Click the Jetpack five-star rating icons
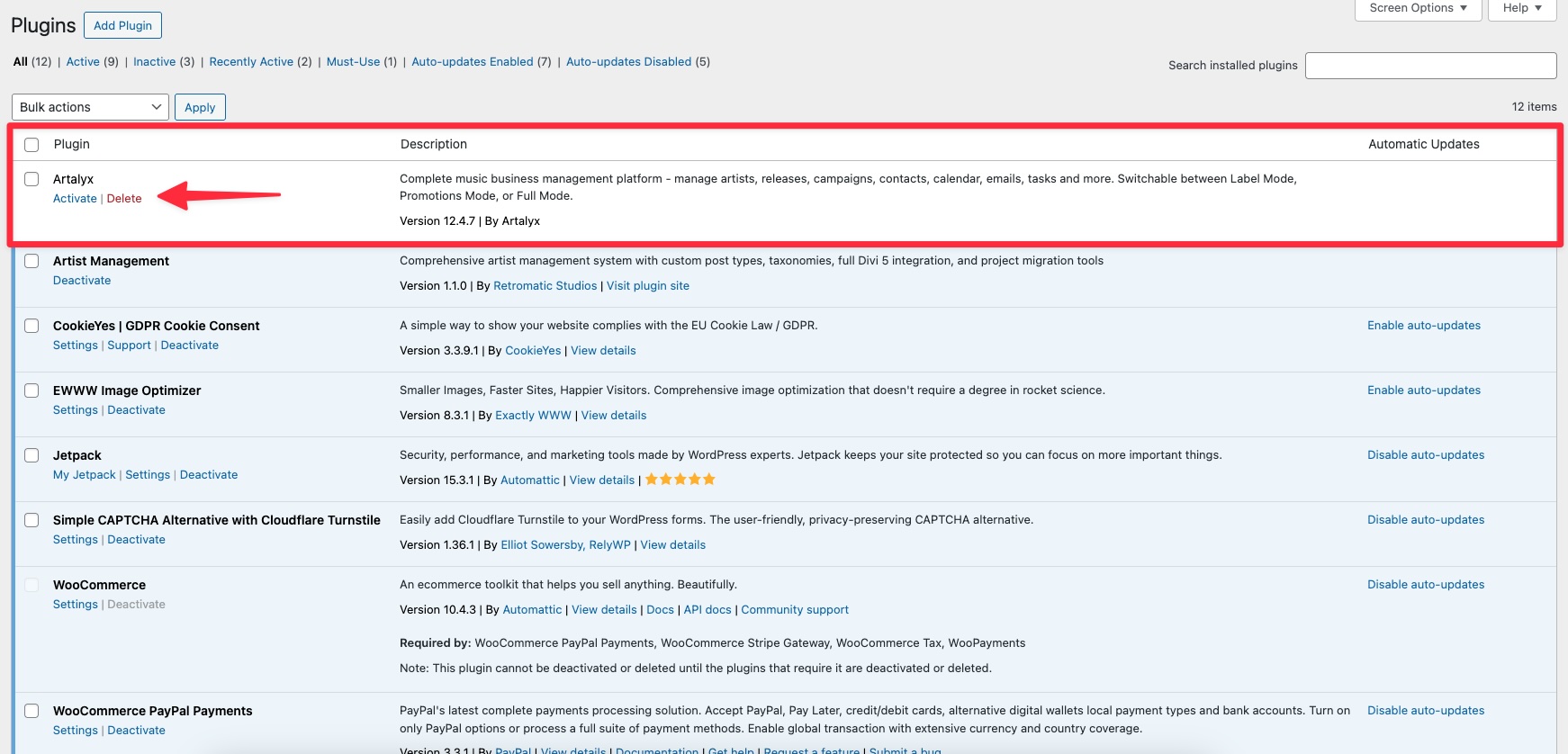Viewport: 1568px width, 754px height. (x=680, y=480)
